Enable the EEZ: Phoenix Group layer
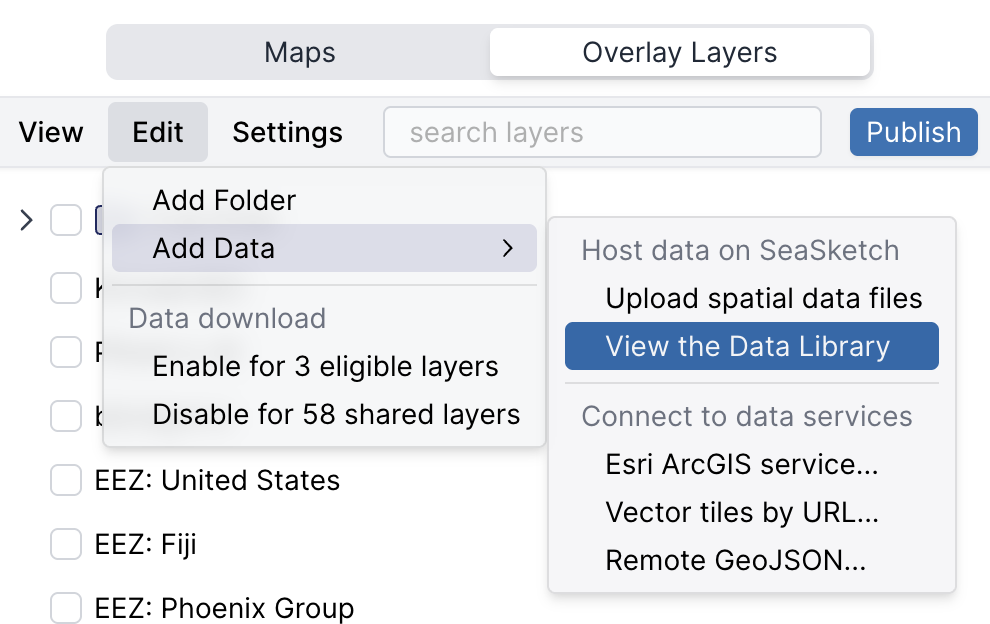 click(66, 608)
